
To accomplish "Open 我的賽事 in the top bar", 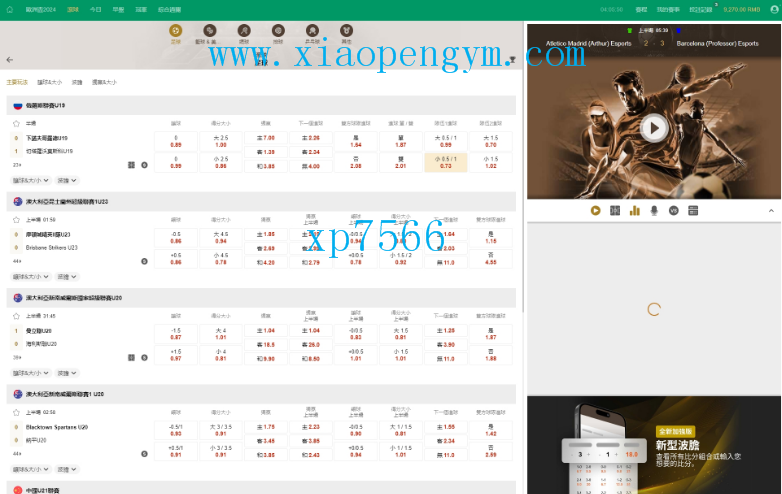I will (x=668, y=9).
